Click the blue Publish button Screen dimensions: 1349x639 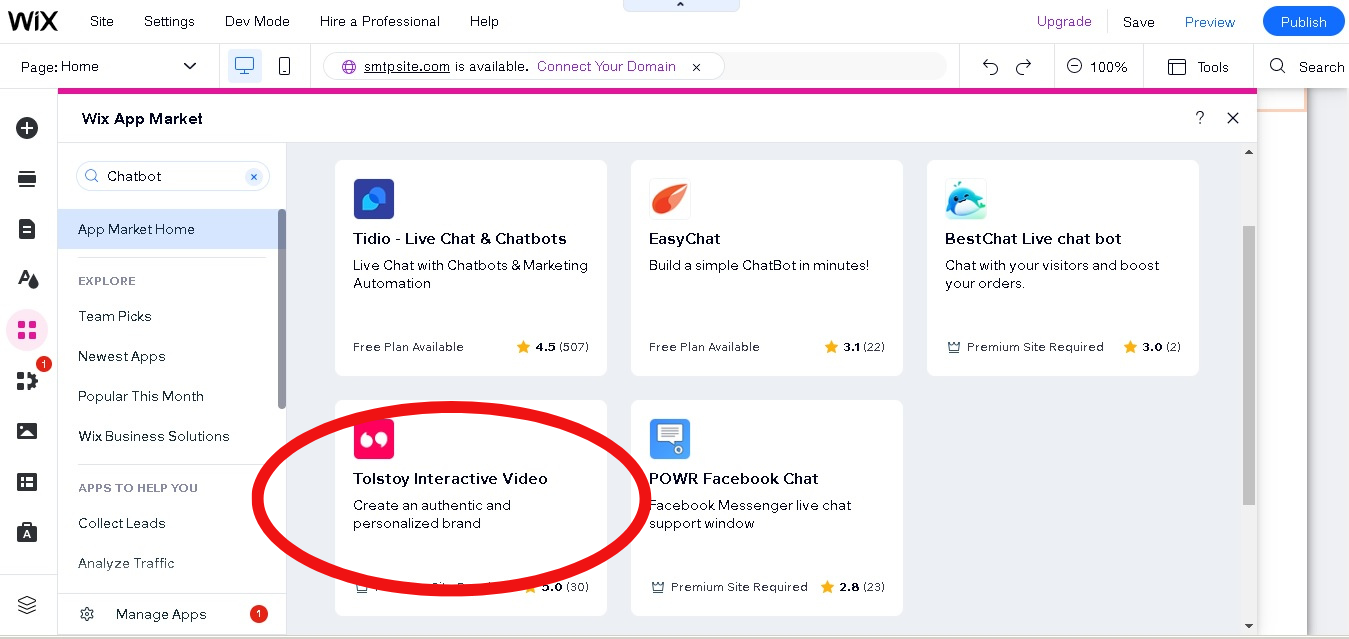(1303, 22)
